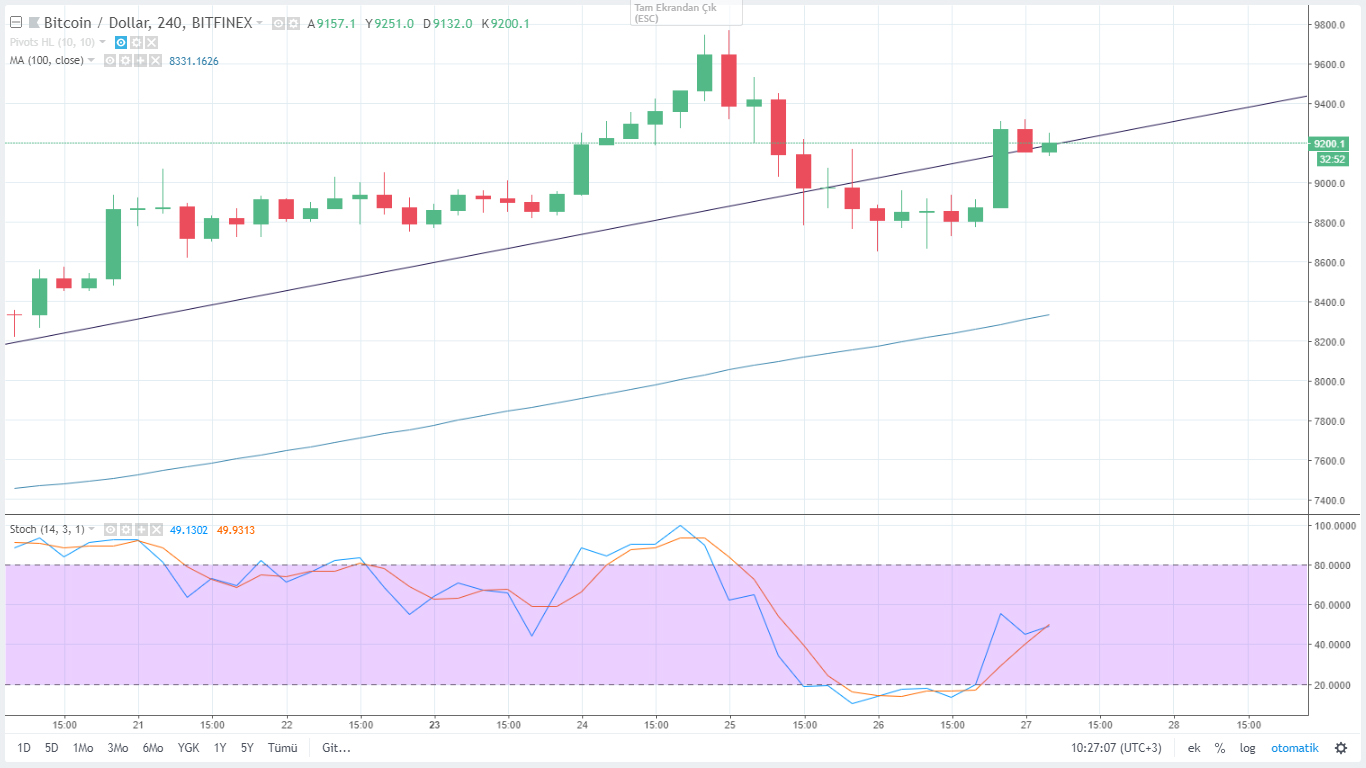Click the 9800.0 price axis label
1366x768 pixels.
[x=1329, y=25]
